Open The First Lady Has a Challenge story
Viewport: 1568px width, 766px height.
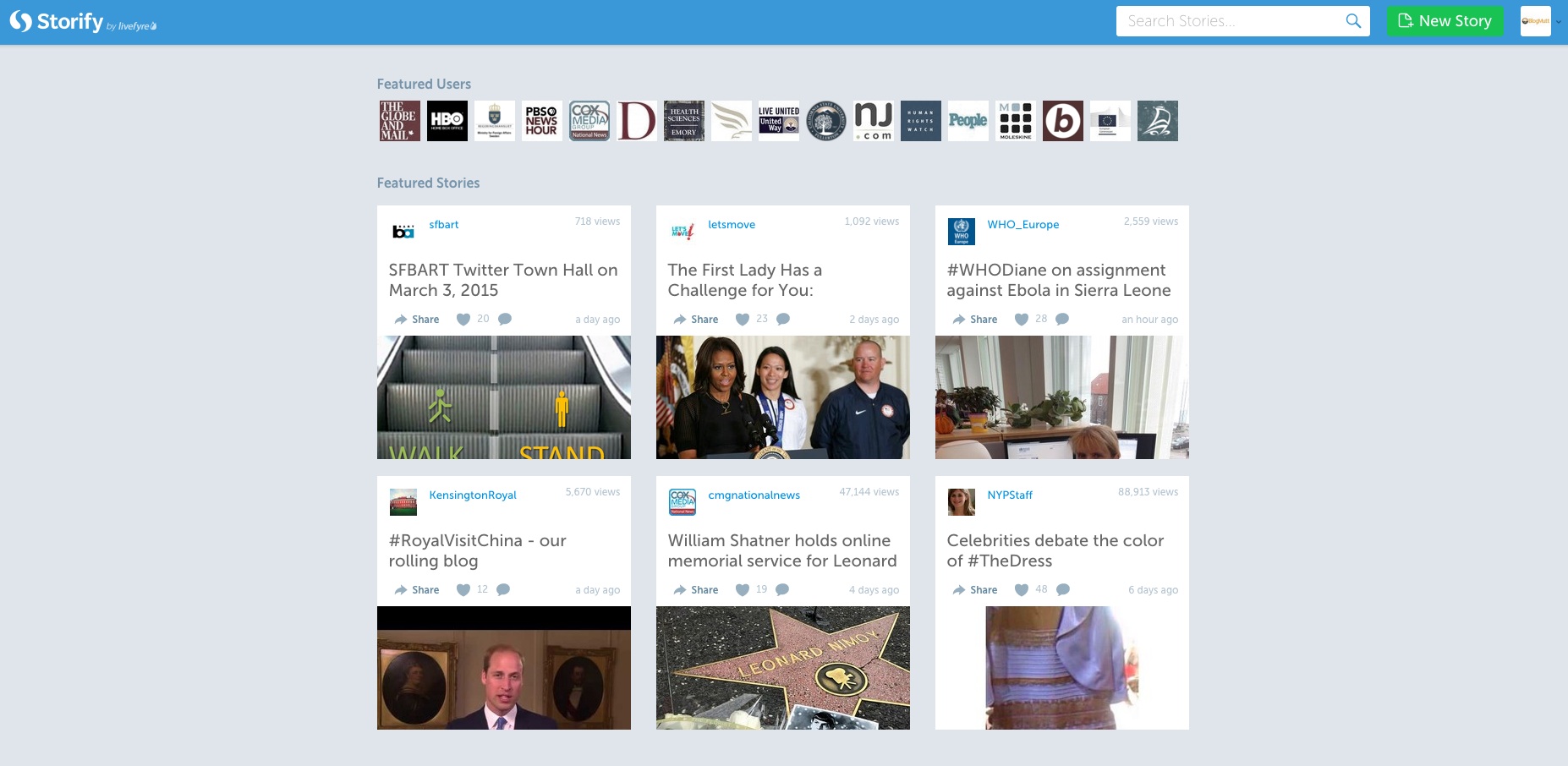pyautogui.click(x=744, y=280)
